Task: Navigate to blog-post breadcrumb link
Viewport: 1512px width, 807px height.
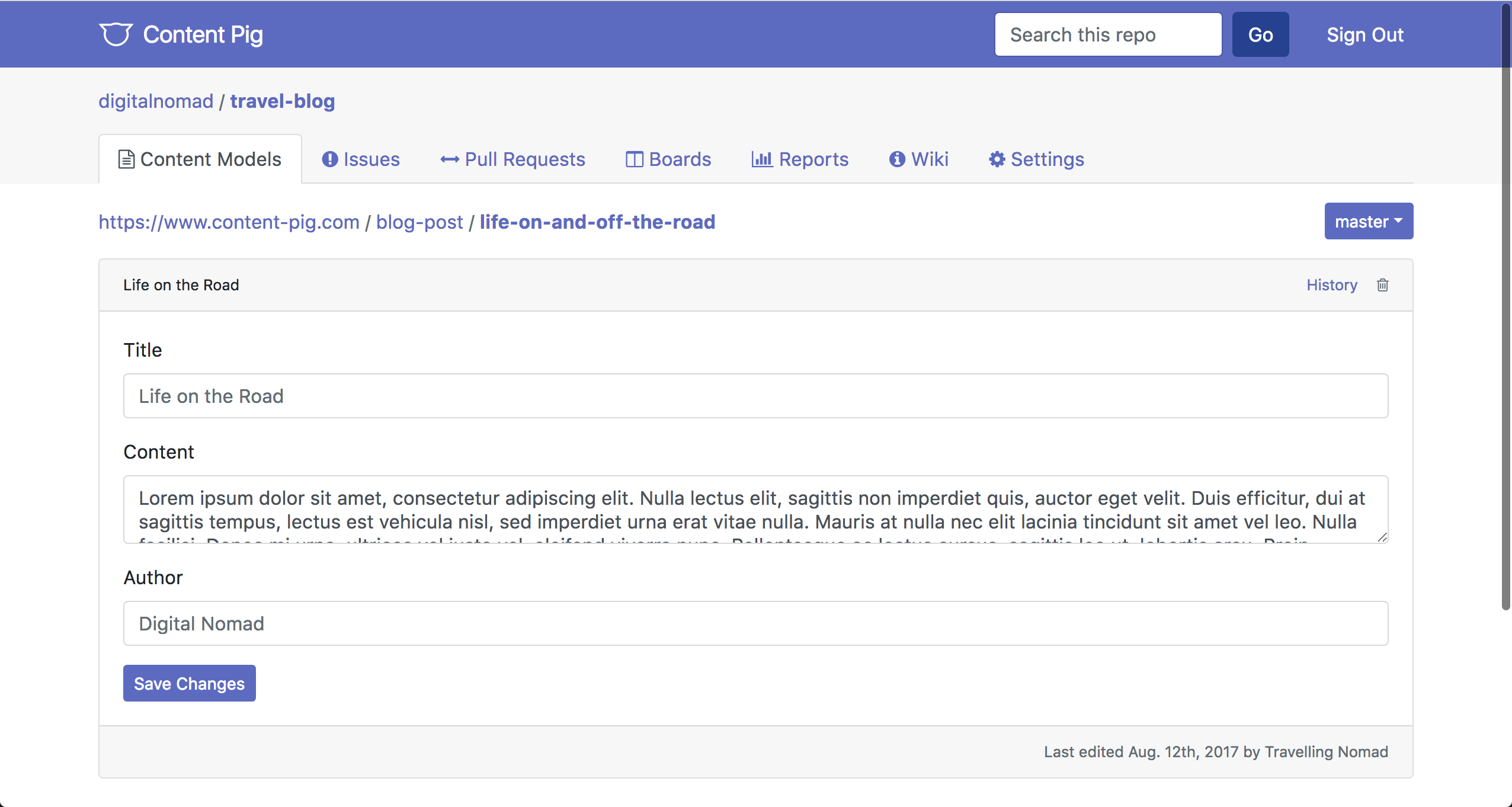Action: coord(419,222)
